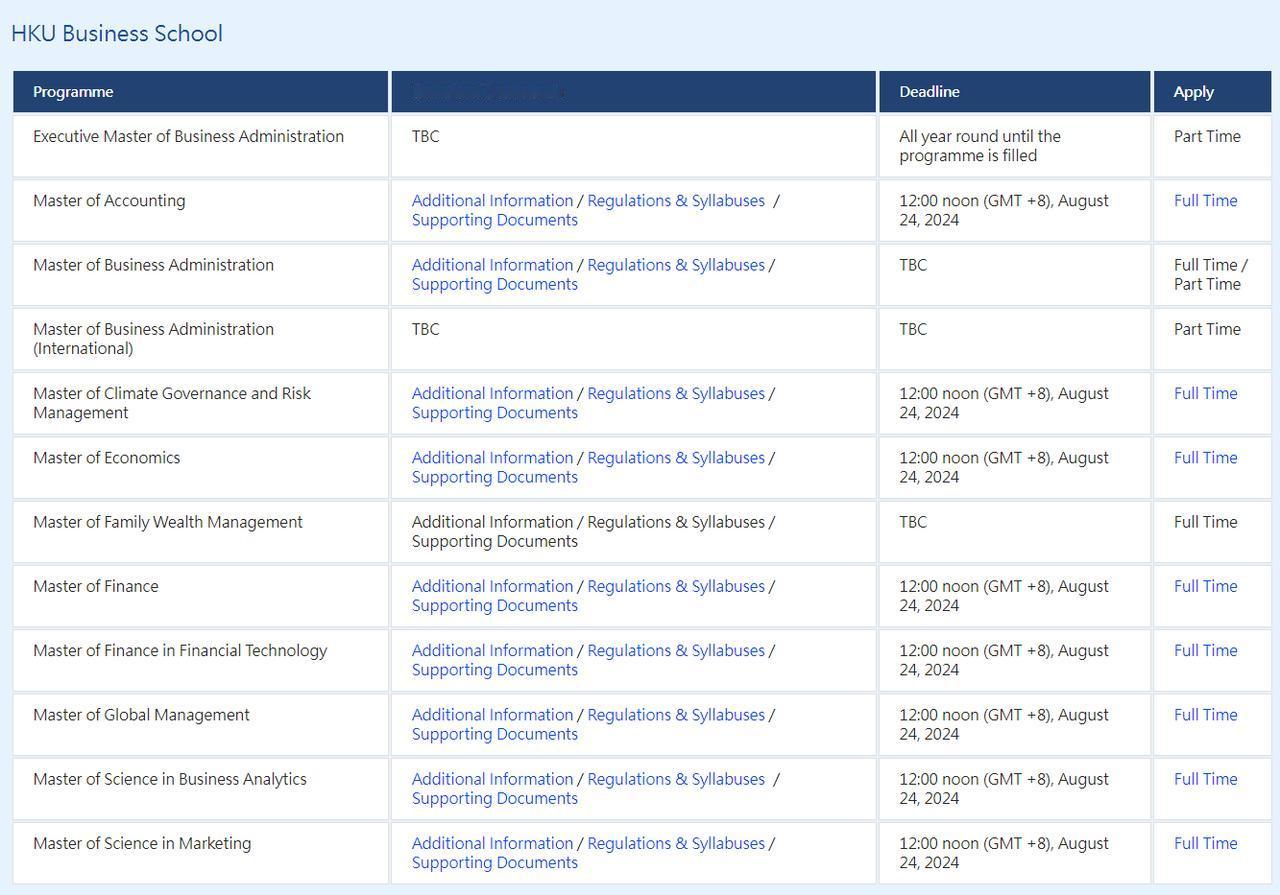Open Supporting Documents for Master of Business Administration

tap(495, 284)
